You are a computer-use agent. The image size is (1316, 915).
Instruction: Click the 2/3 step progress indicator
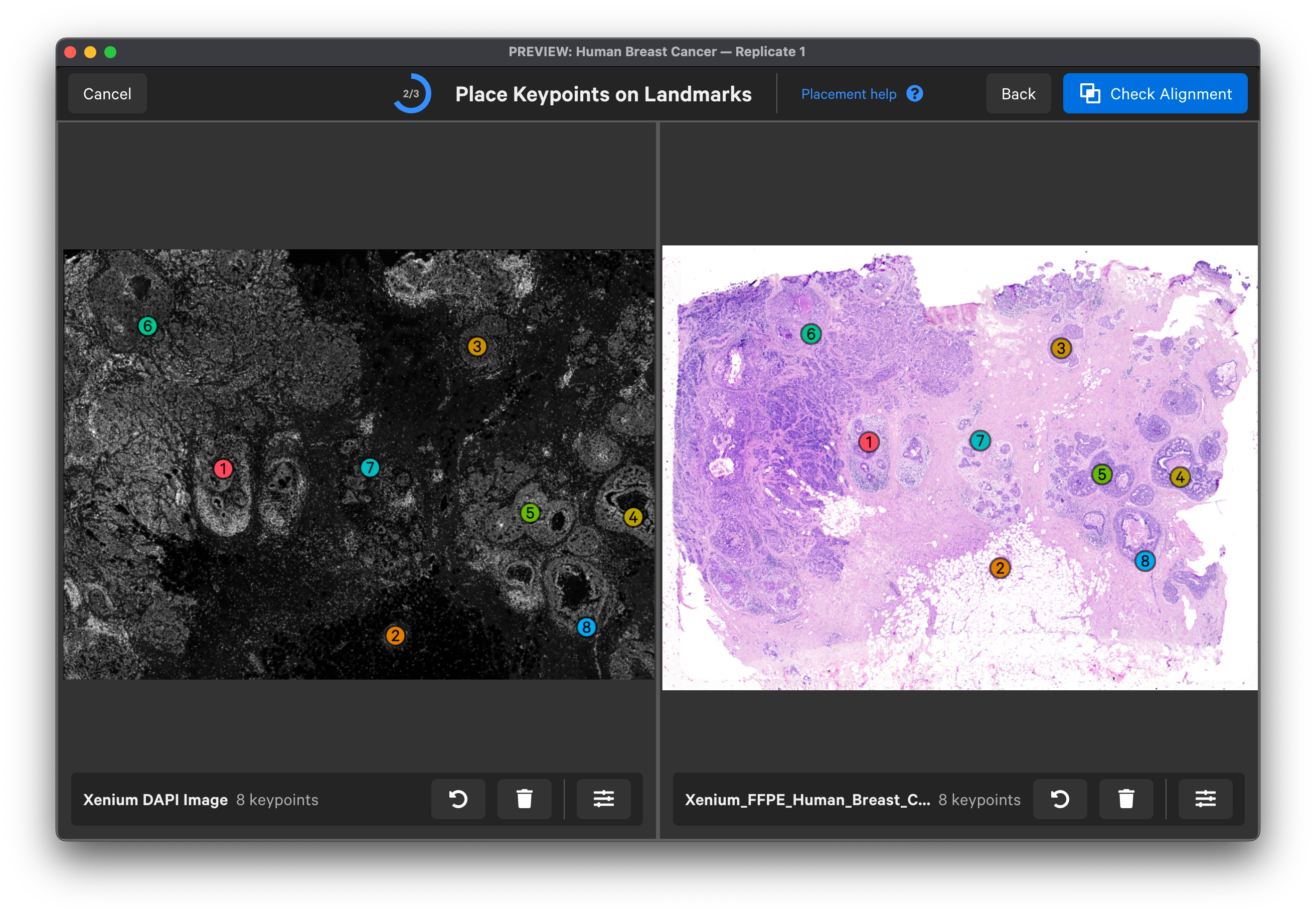point(412,93)
